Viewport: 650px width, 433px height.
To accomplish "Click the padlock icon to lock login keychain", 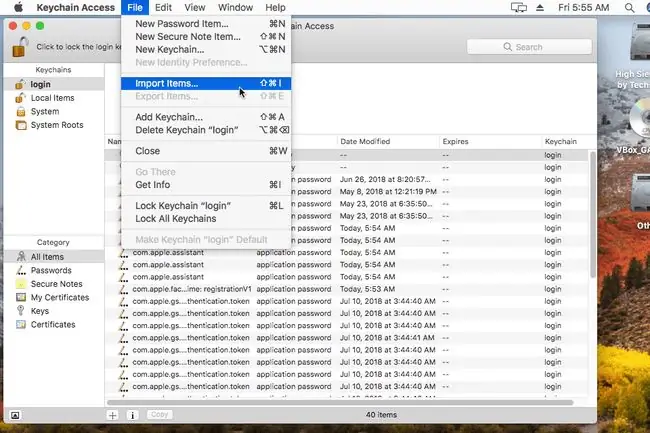I will 20,47.
